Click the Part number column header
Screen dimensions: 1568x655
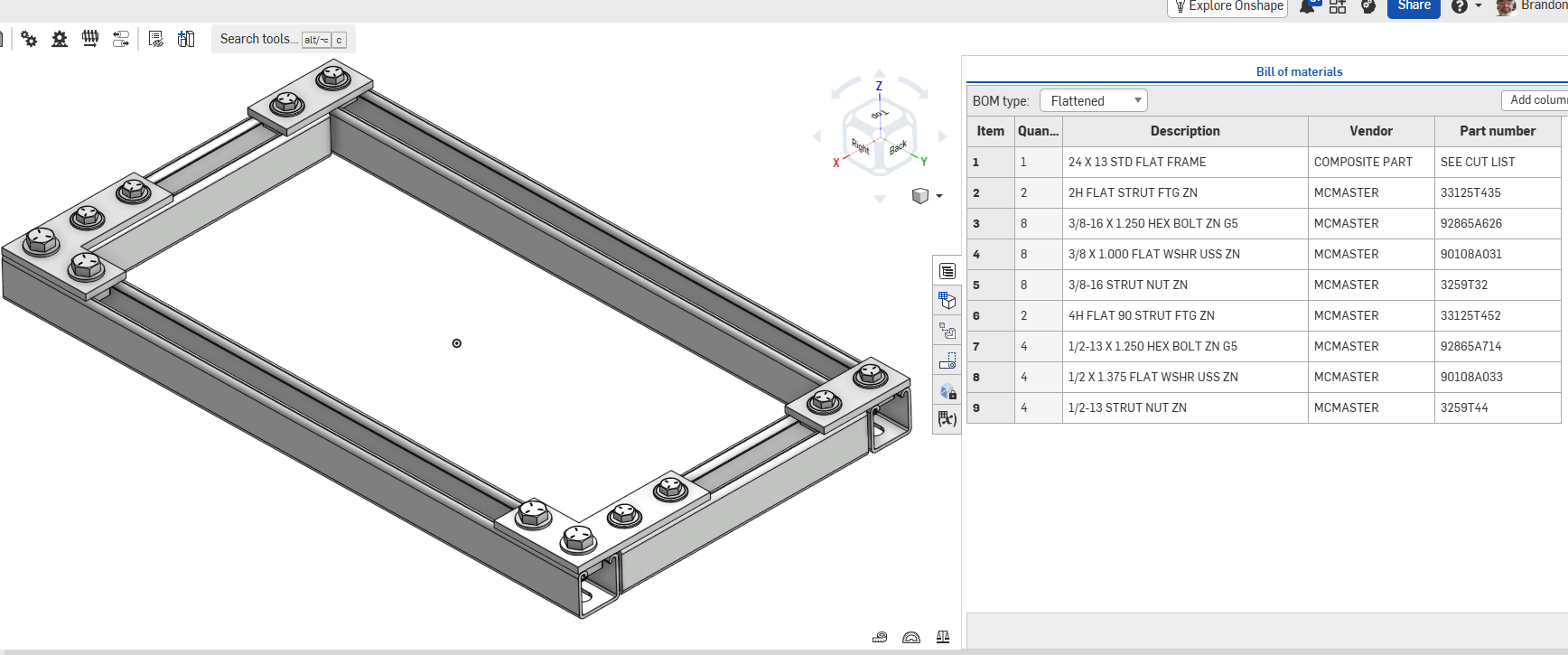(1498, 131)
